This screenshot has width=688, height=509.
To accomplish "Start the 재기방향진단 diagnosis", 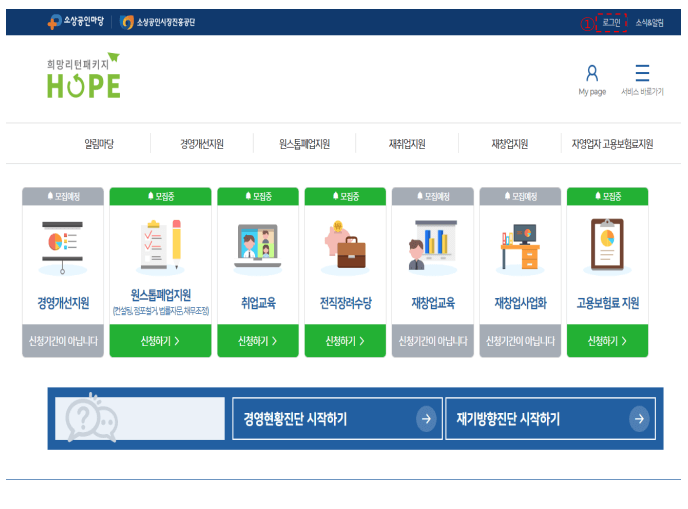I will tap(550, 419).
